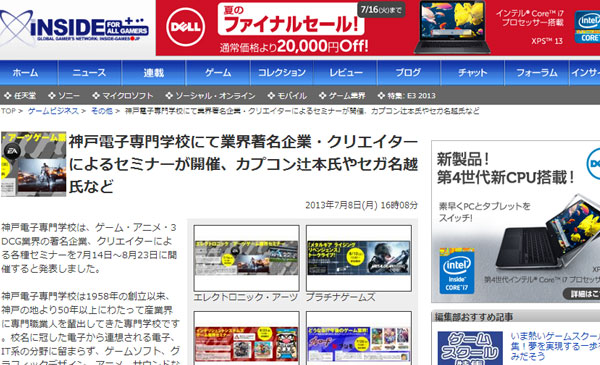600x365 pixels.
Task: Go to the レビュー tab
Action: tap(346, 72)
